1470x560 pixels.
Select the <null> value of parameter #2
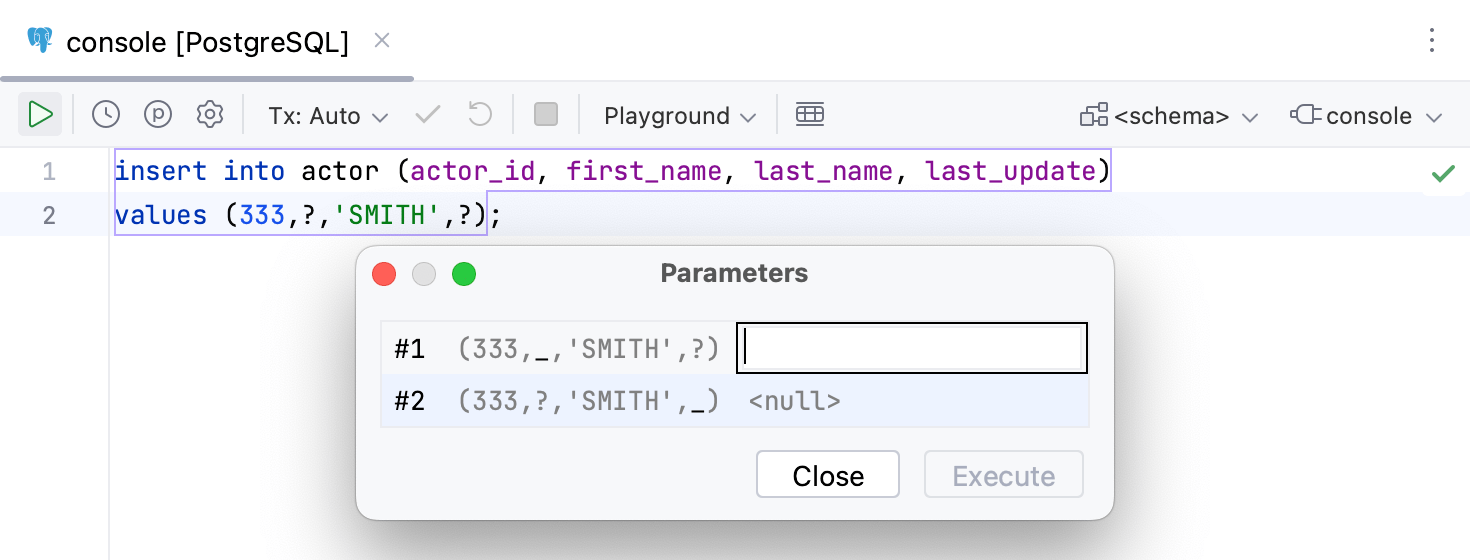click(x=795, y=401)
